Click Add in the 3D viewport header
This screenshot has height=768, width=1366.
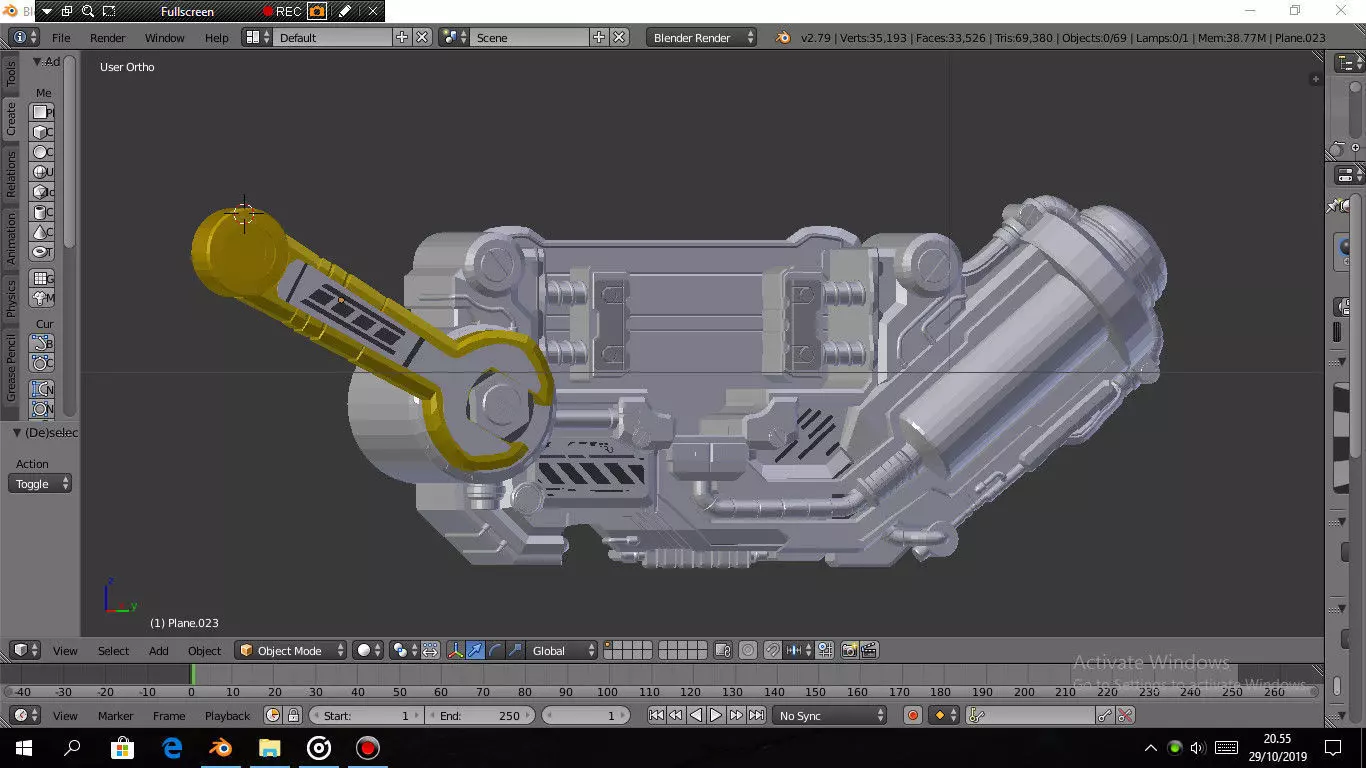click(159, 650)
